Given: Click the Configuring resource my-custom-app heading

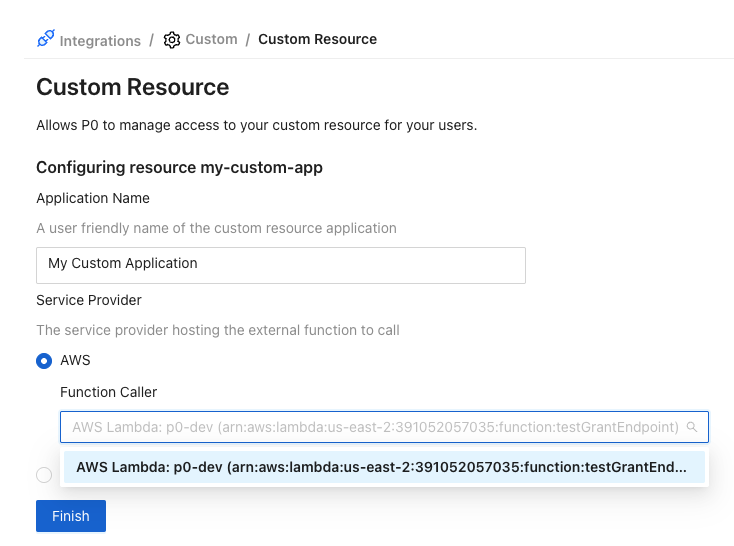Looking at the screenshot, I should [179, 167].
